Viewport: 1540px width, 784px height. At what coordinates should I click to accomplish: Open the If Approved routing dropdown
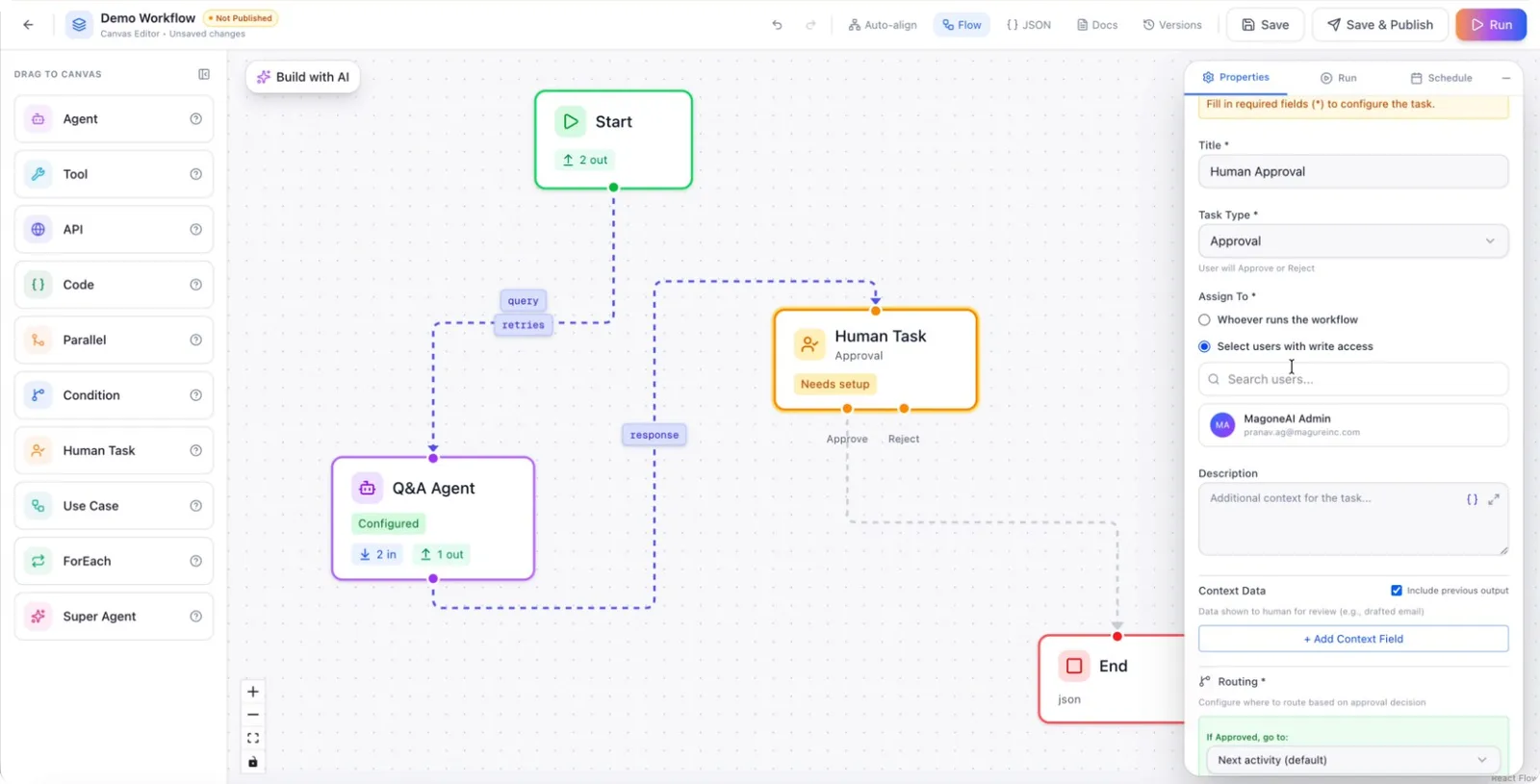coord(1353,760)
